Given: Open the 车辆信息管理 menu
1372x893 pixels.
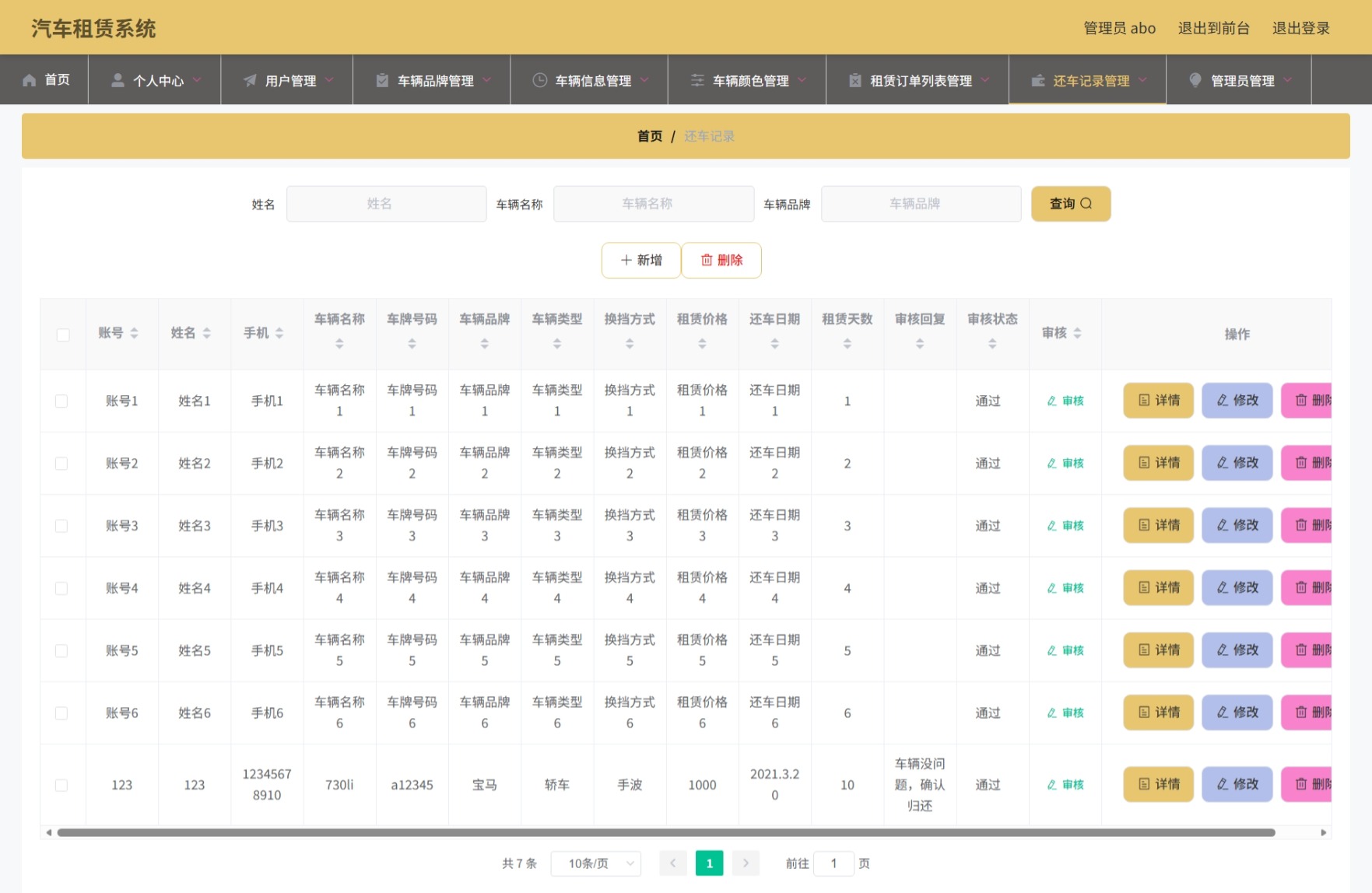Looking at the screenshot, I should click(589, 79).
